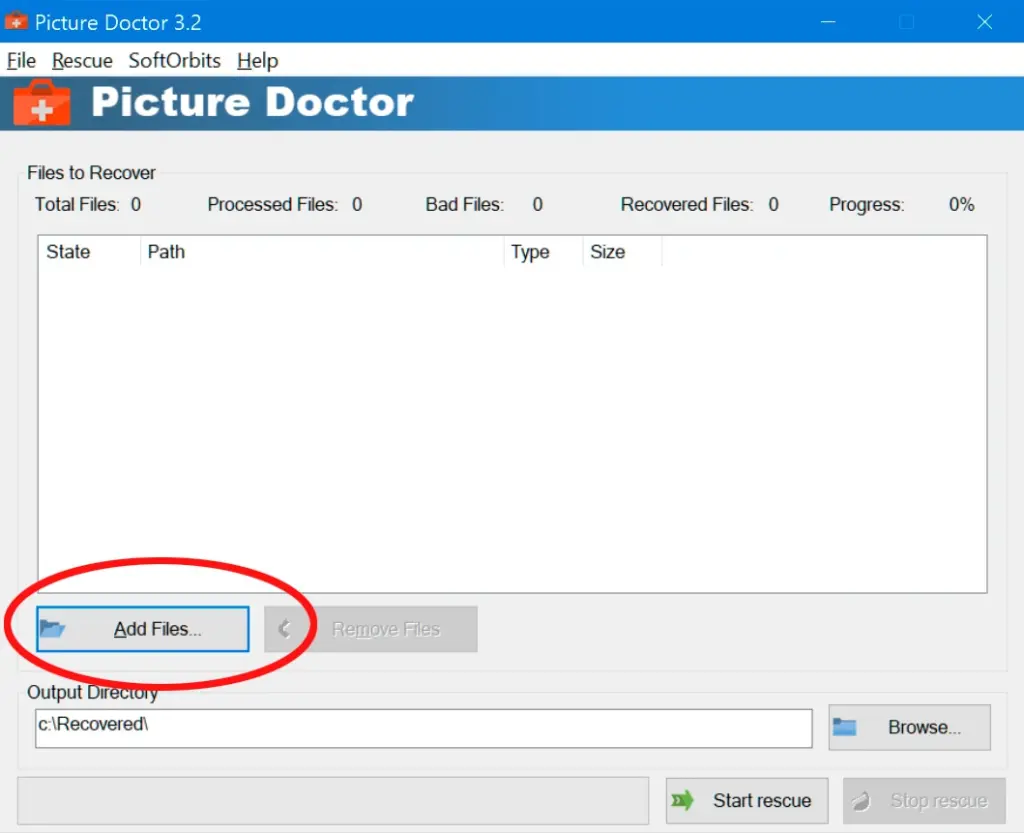Open the File menu
The image size is (1024, 833).
coord(21,61)
